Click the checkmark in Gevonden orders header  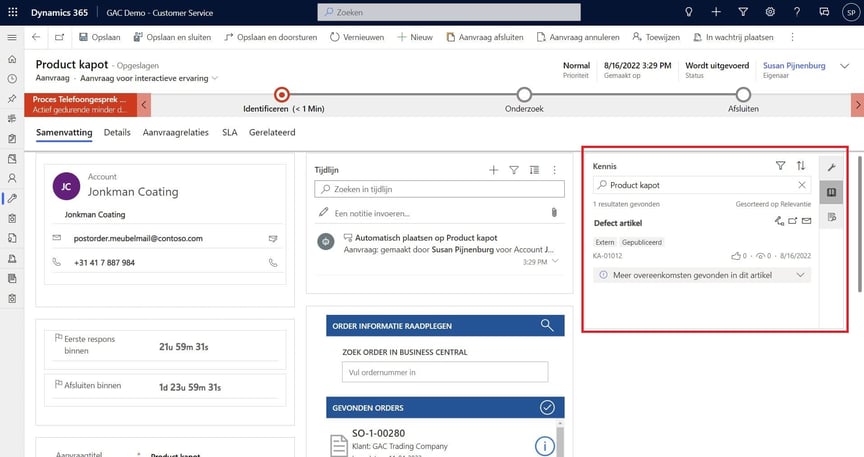click(547, 407)
